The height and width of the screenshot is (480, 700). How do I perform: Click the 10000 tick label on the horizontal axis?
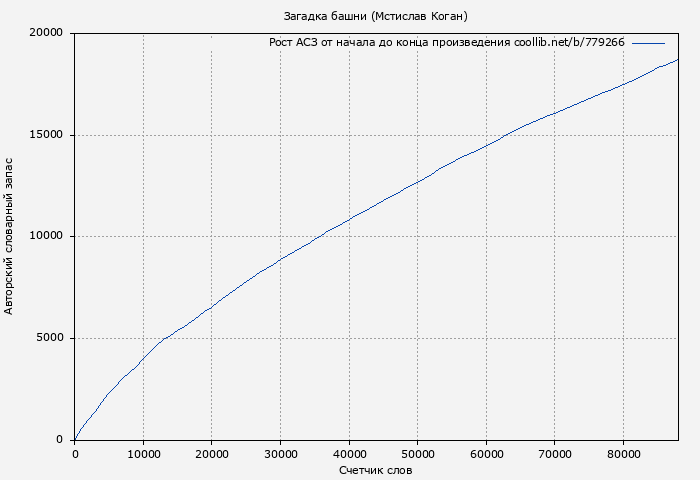click(x=143, y=453)
